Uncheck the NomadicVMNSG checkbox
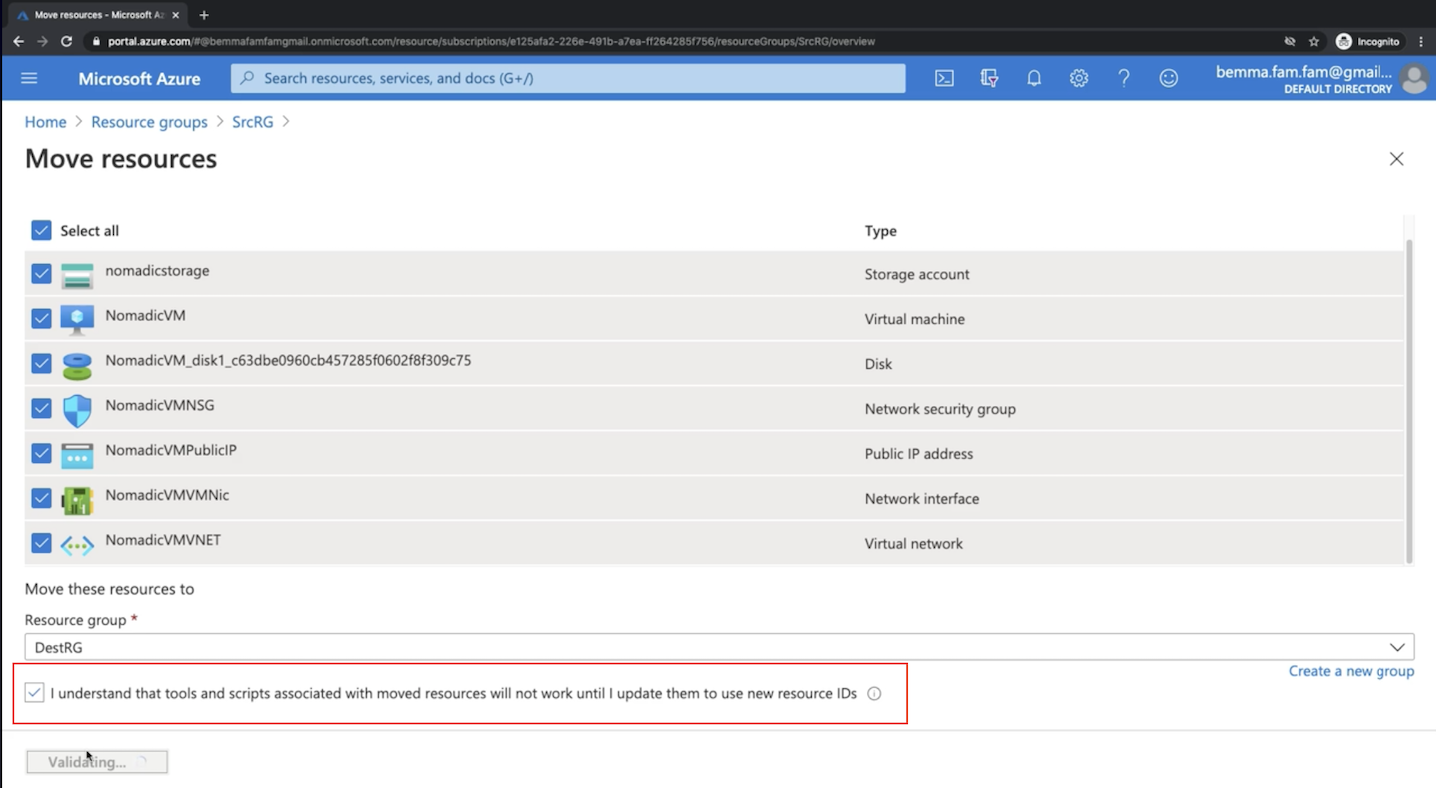The image size is (1436, 788). point(41,408)
